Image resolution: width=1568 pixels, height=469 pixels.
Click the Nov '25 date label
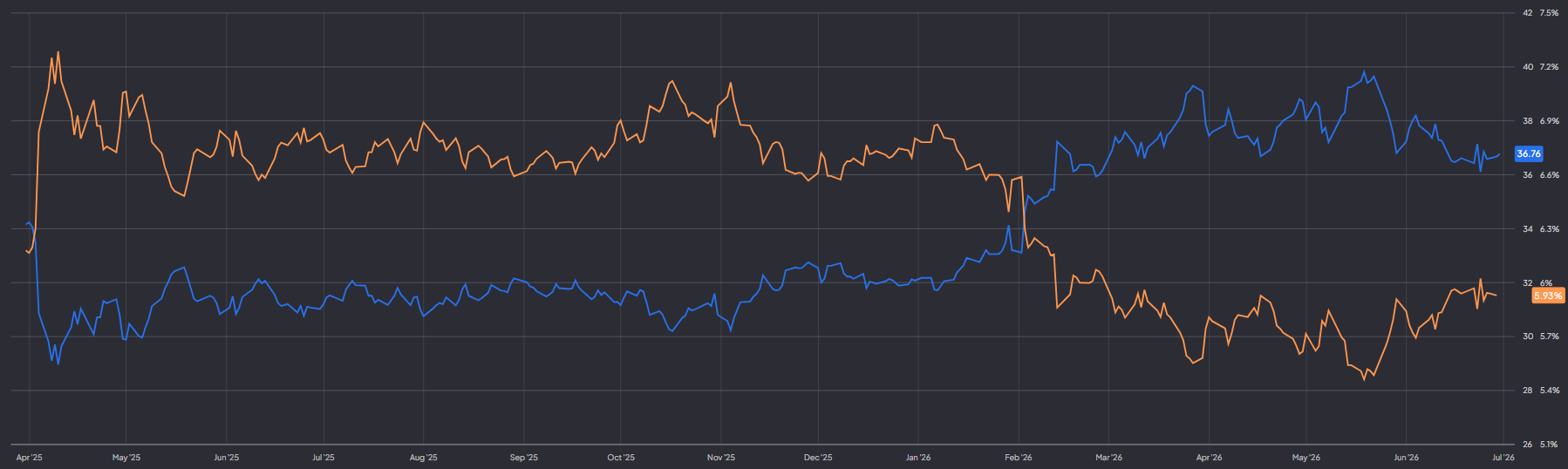pos(721,458)
